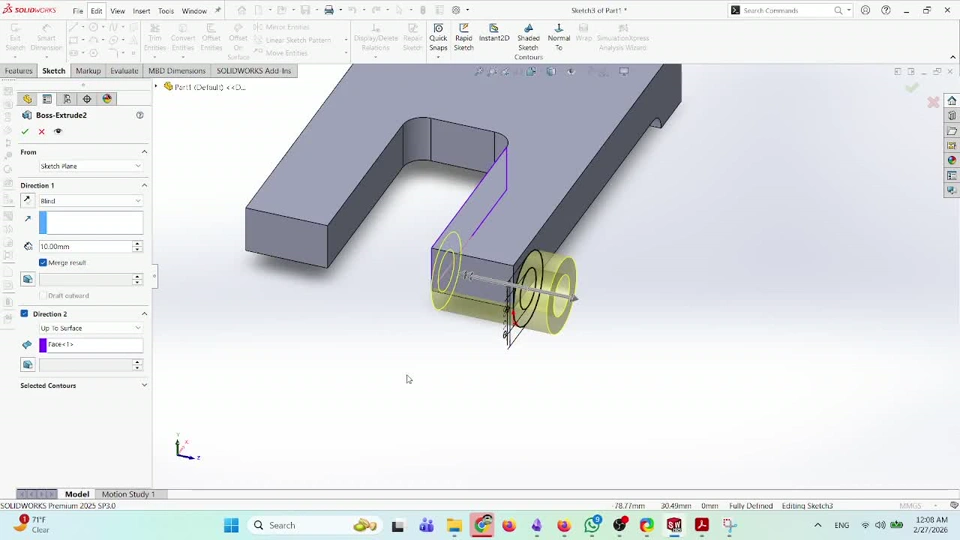Pin the menu bar with pushpin icon
The height and width of the screenshot is (540, 960).
(217, 10)
